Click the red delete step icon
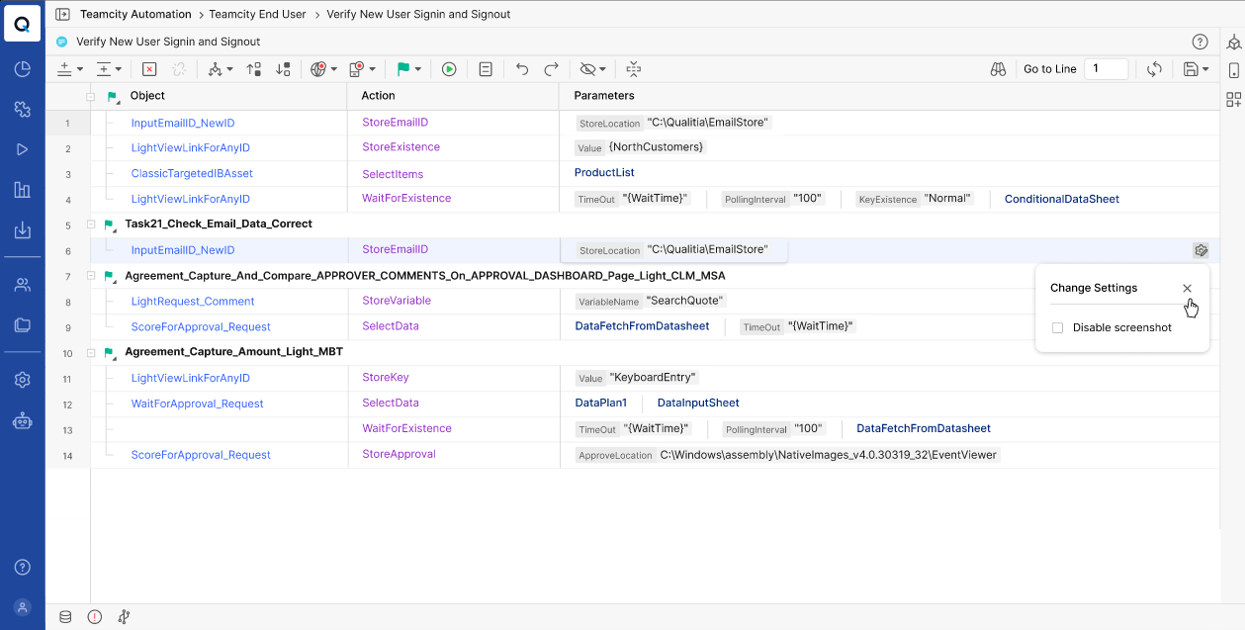Viewport: 1245px width, 630px height. (x=149, y=69)
